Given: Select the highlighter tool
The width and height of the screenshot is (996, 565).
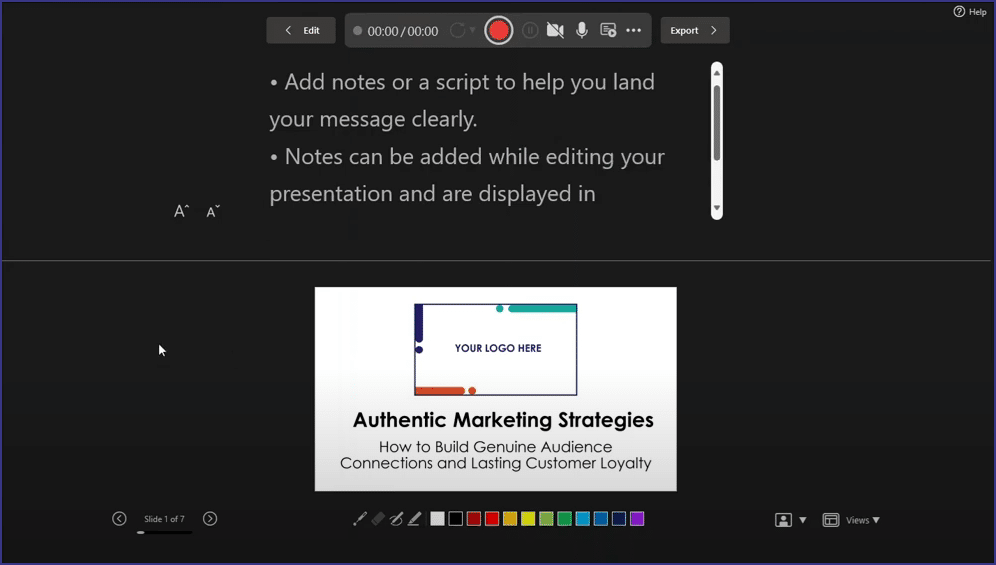Looking at the screenshot, I should pos(414,519).
